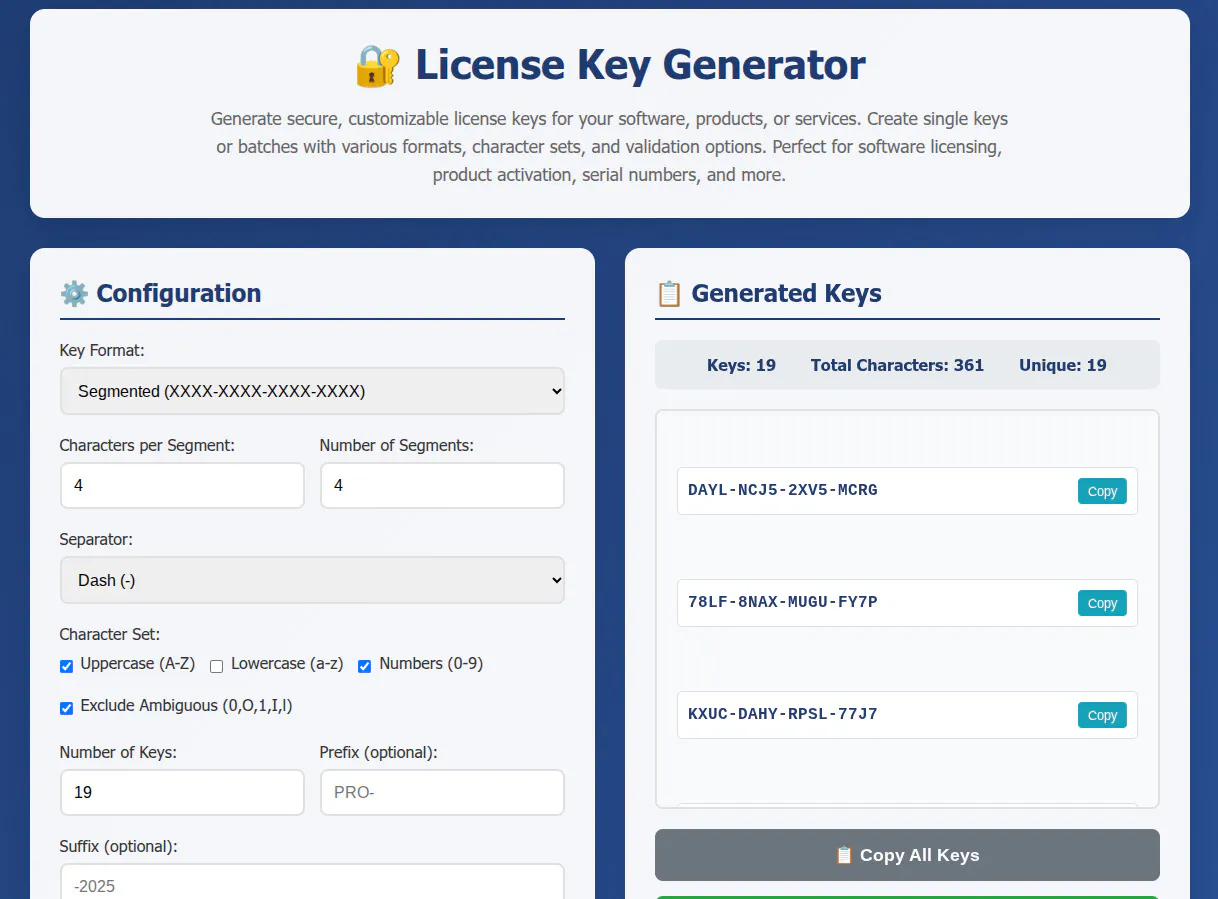Click the gear icon beside Configuration
1218x899 pixels.
point(74,293)
